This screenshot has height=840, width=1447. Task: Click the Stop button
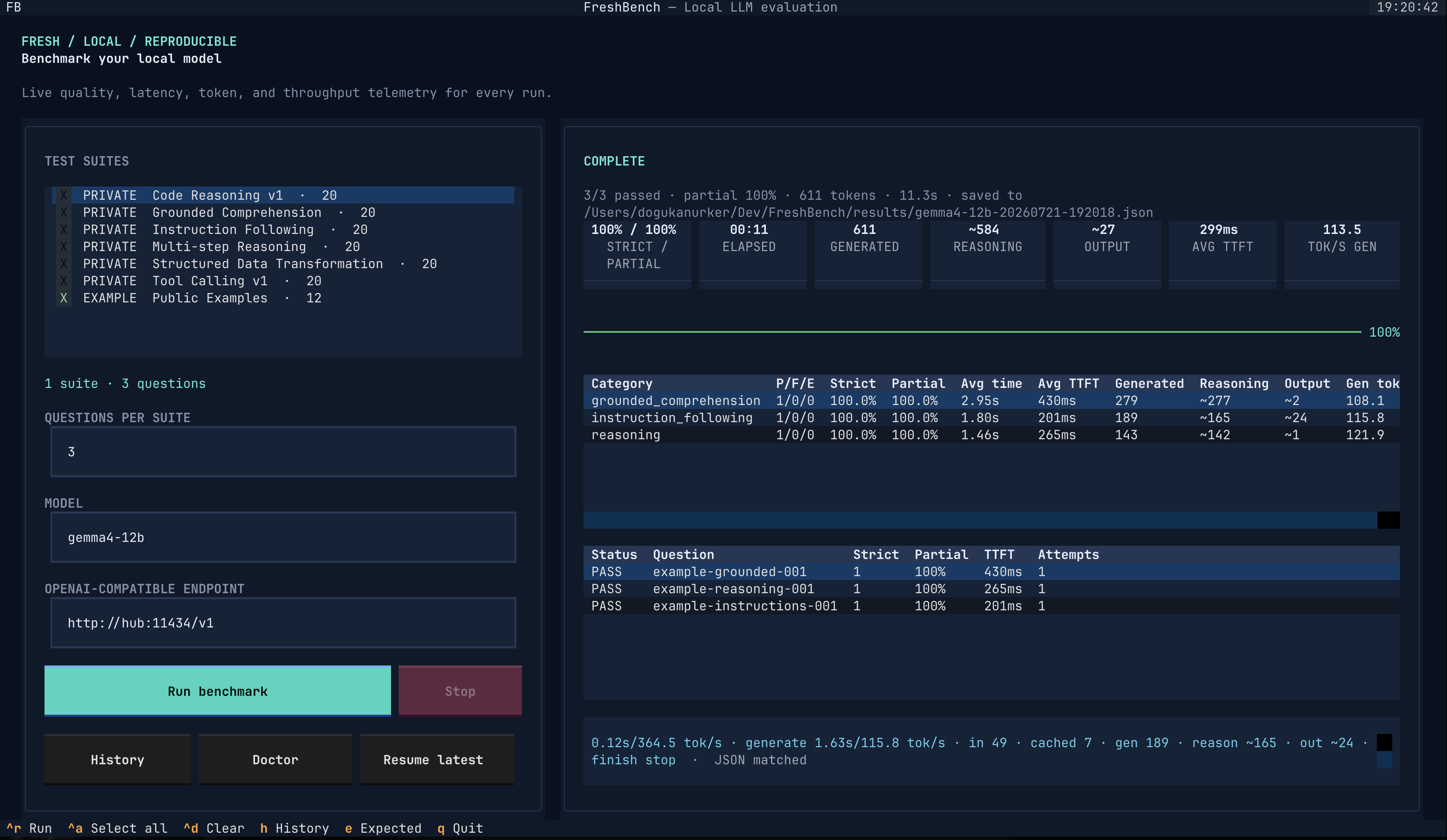pos(460,691)
